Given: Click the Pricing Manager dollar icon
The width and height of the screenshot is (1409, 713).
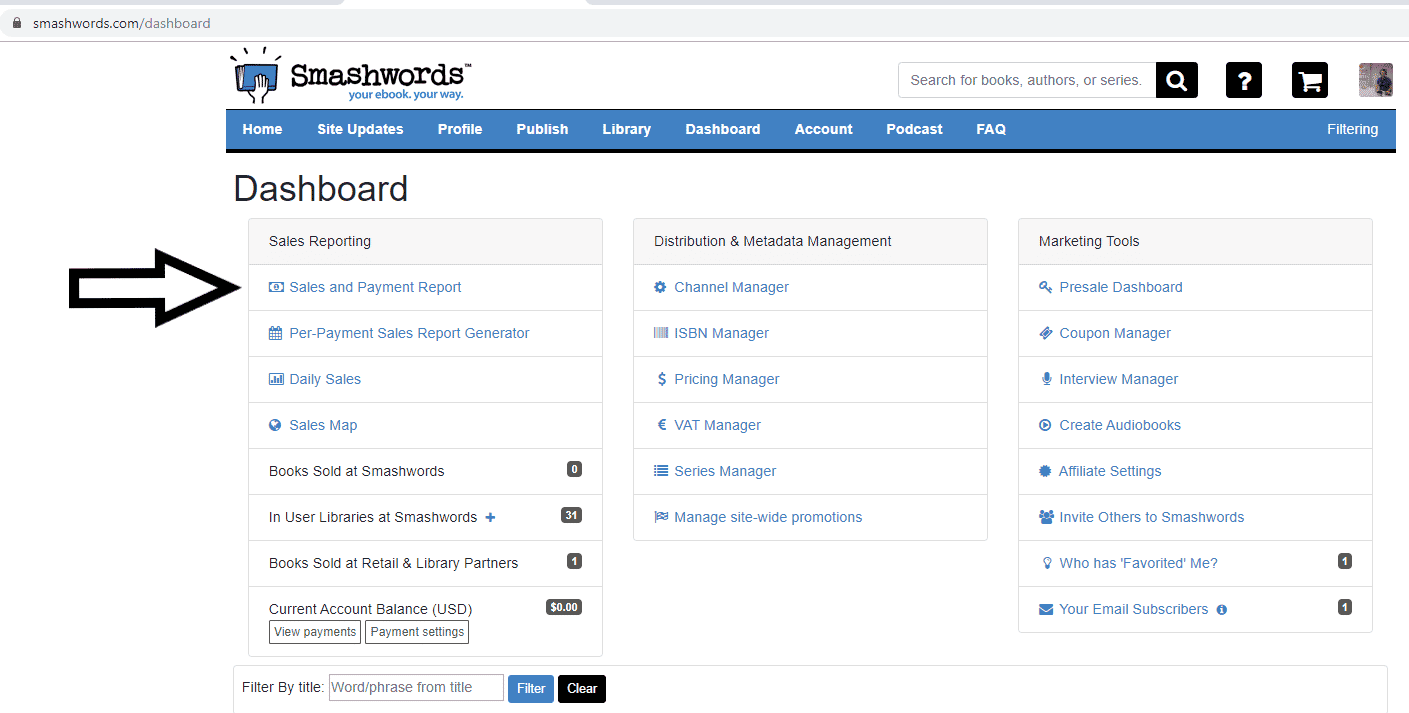Looking at the screenshot, I should click(x=661, y=379).
